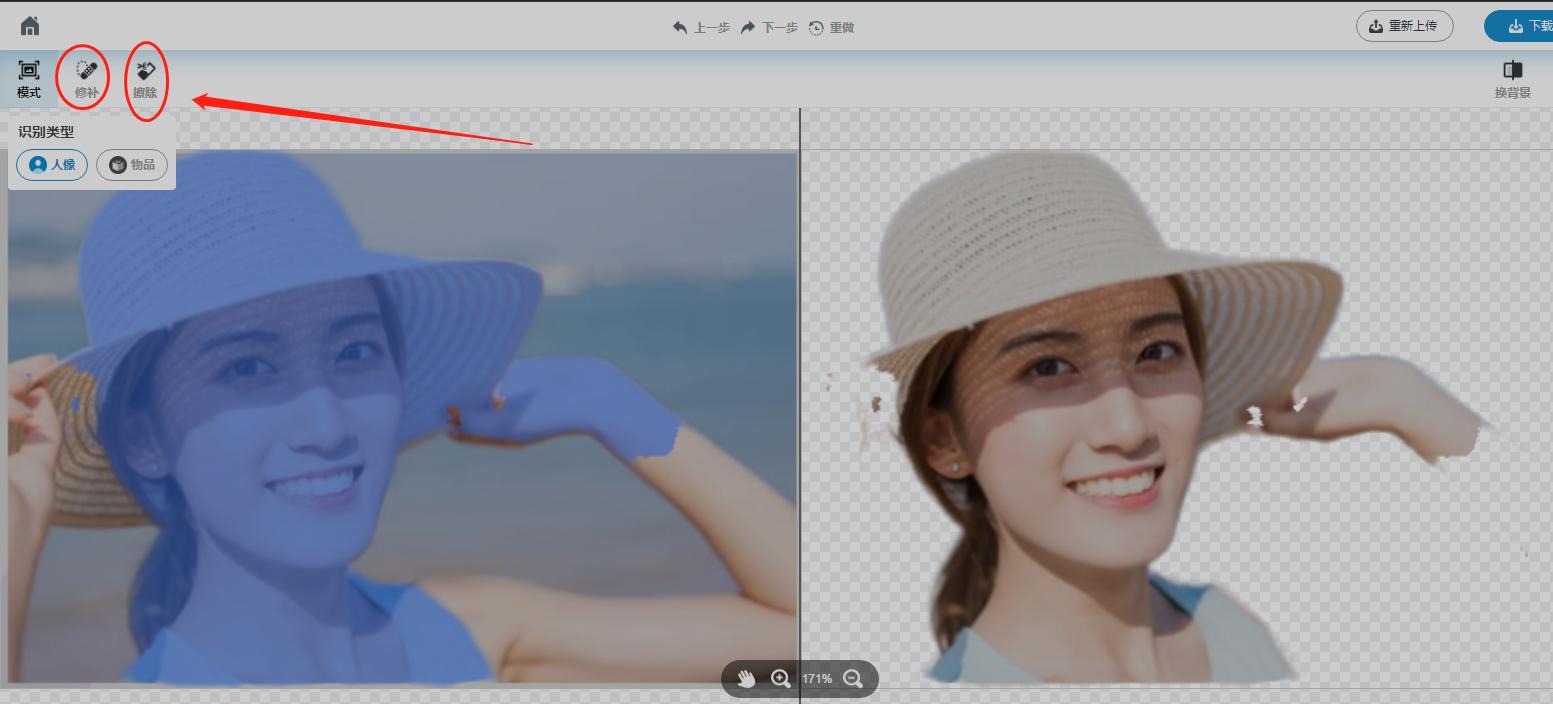Open the 模式 mode panel
The height and width of the screenshot is (704, 1553).
pos(29,79)
